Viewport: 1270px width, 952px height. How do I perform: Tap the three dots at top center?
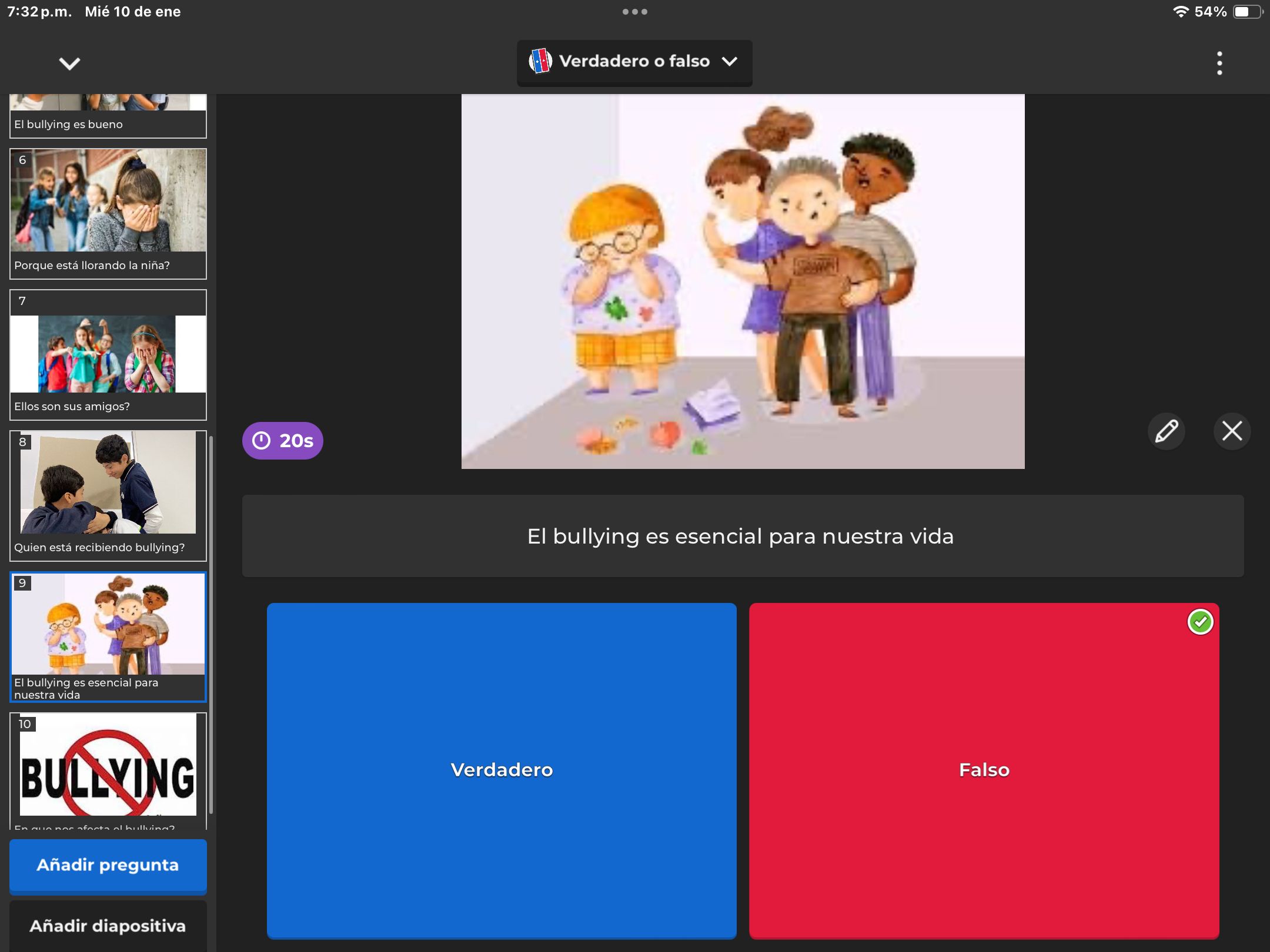634,12
